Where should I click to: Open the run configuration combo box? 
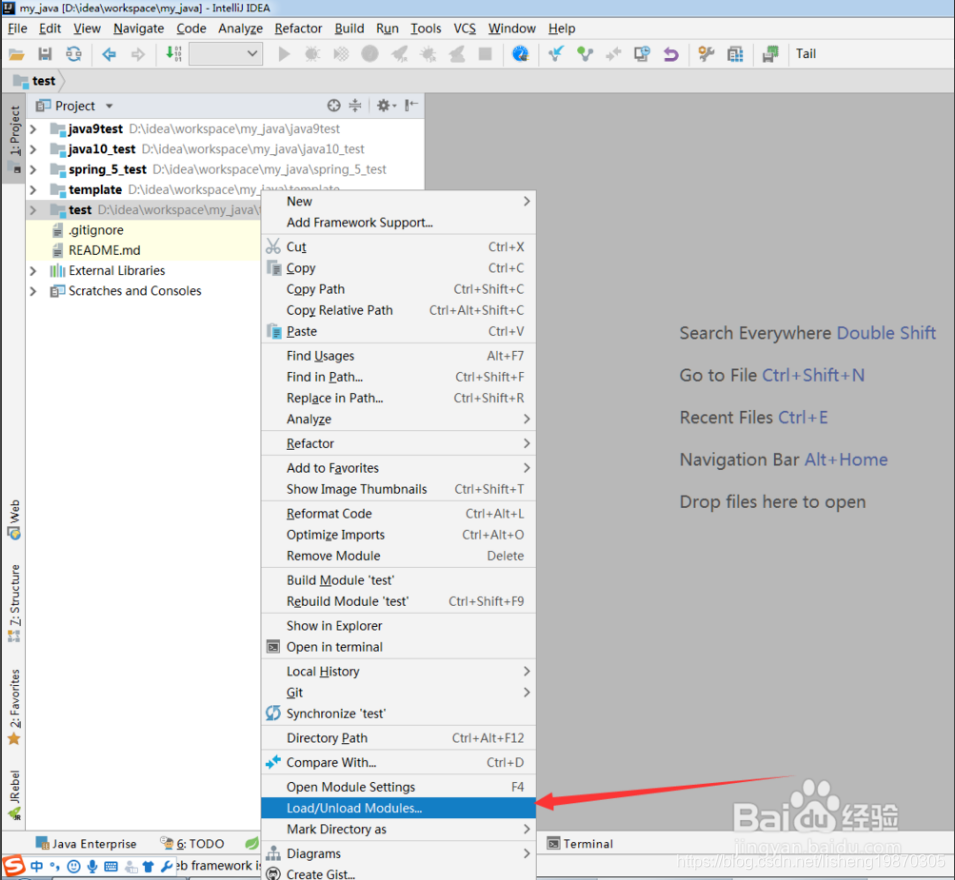tap(226, 54)
